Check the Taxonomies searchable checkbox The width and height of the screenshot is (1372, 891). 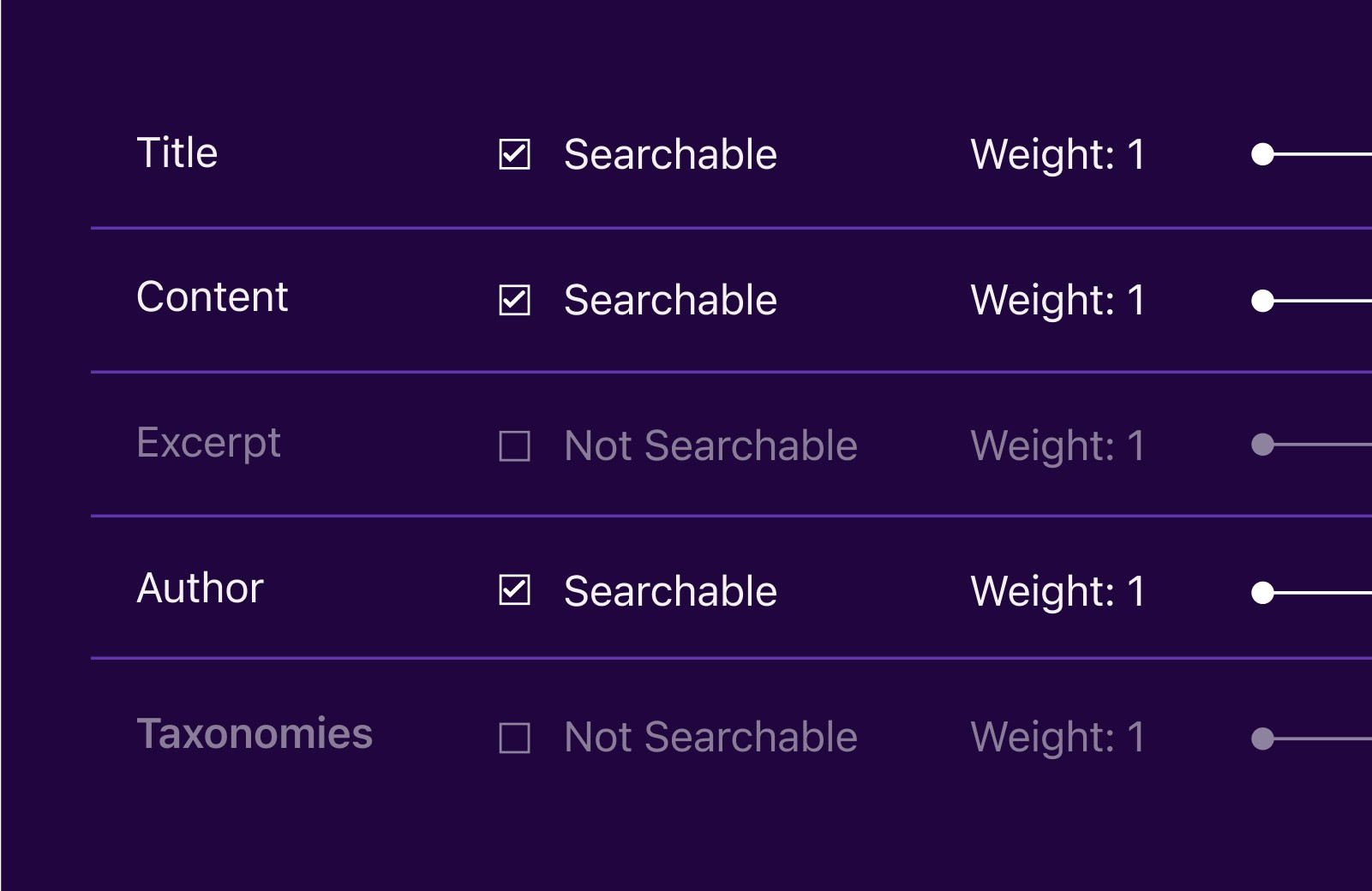pyautogui.click(x=515, y=736)
